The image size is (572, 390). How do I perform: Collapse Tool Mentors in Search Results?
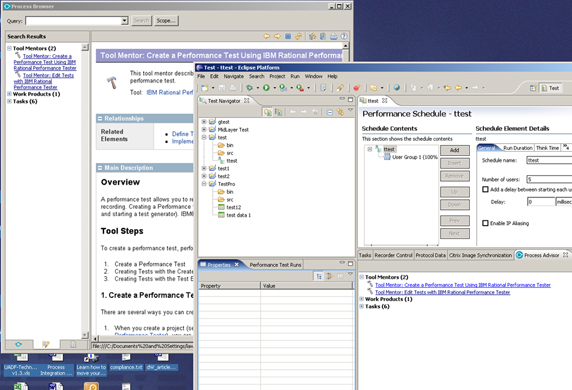tap(9, 48)
